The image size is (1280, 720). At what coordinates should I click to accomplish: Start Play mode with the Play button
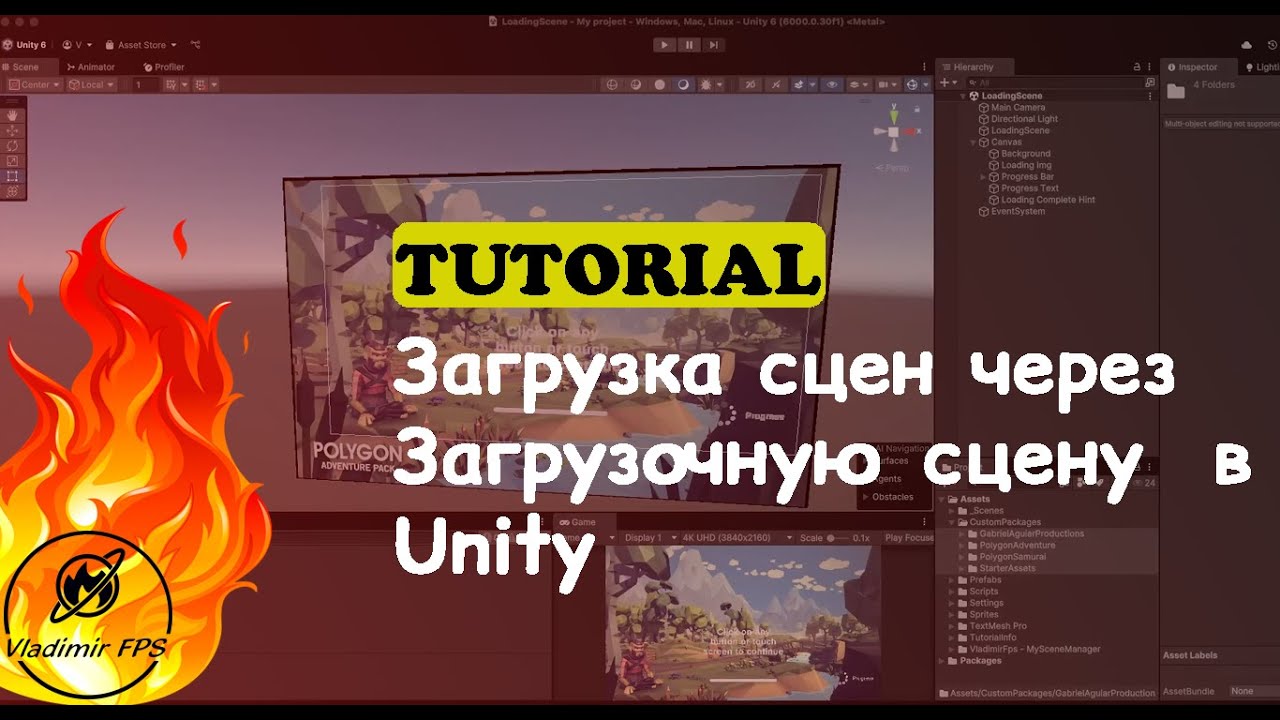[664, 45]
